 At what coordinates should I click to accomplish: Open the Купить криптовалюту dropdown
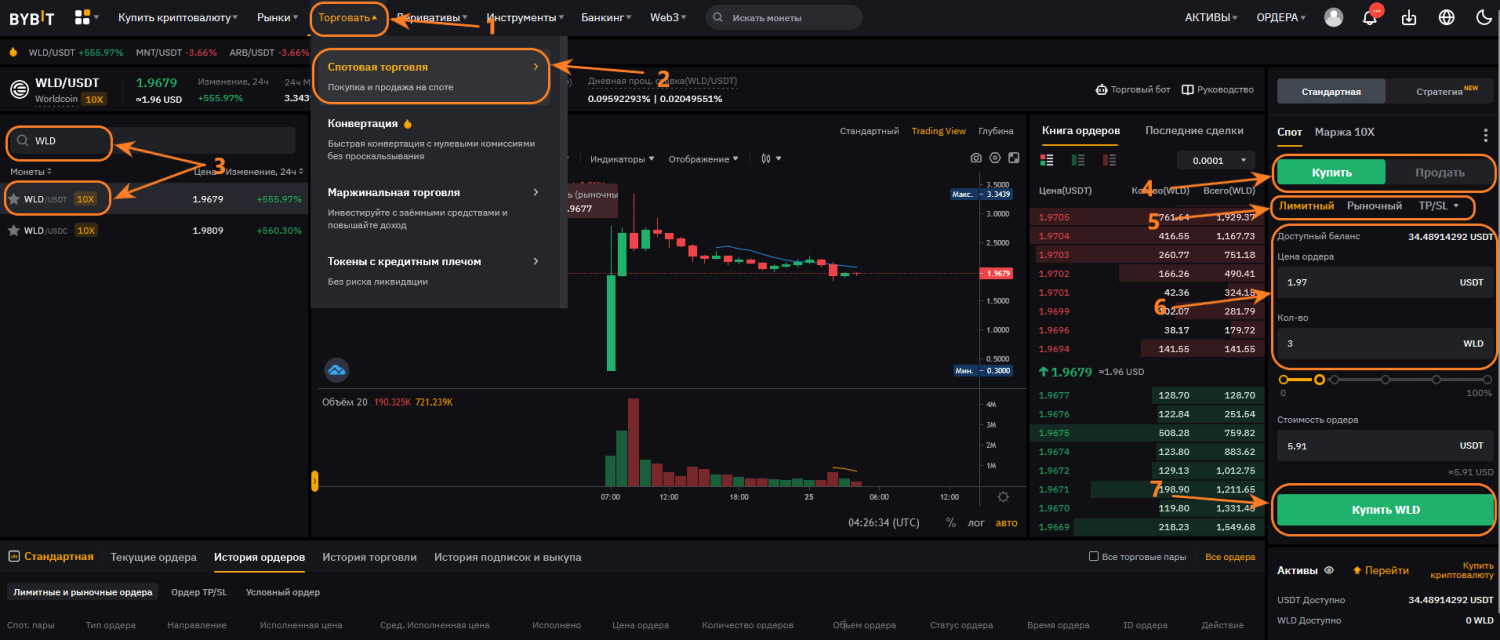[x=178, y=17]
